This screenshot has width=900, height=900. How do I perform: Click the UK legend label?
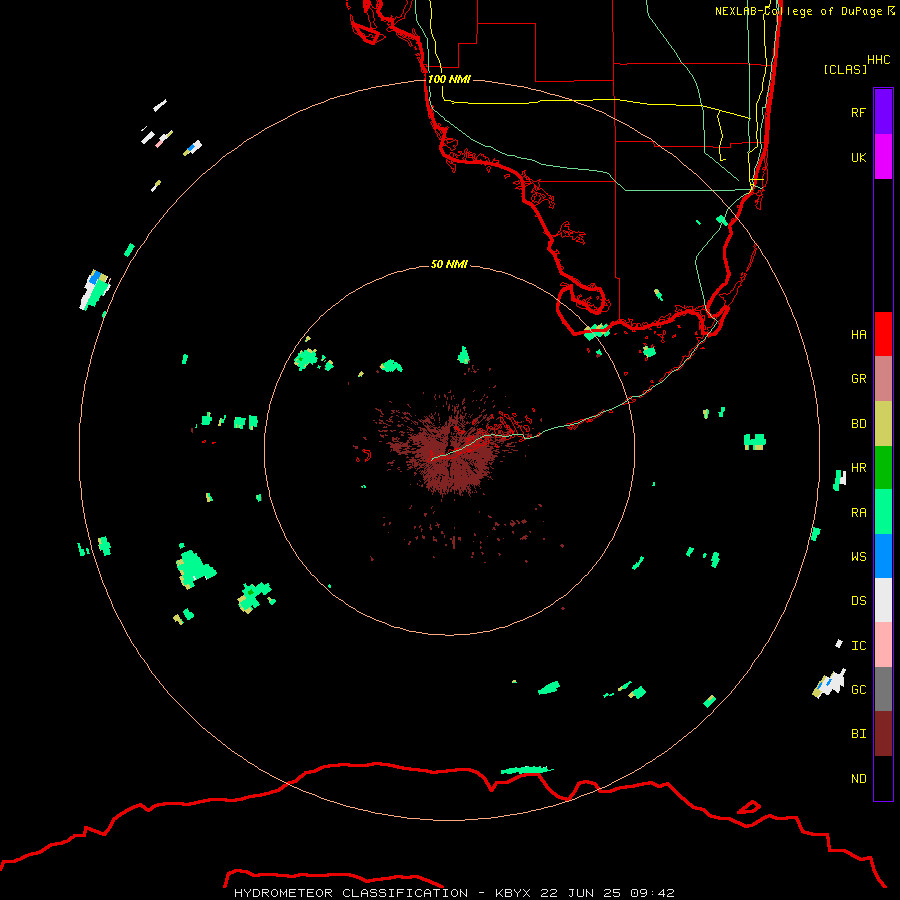(858, 157)
